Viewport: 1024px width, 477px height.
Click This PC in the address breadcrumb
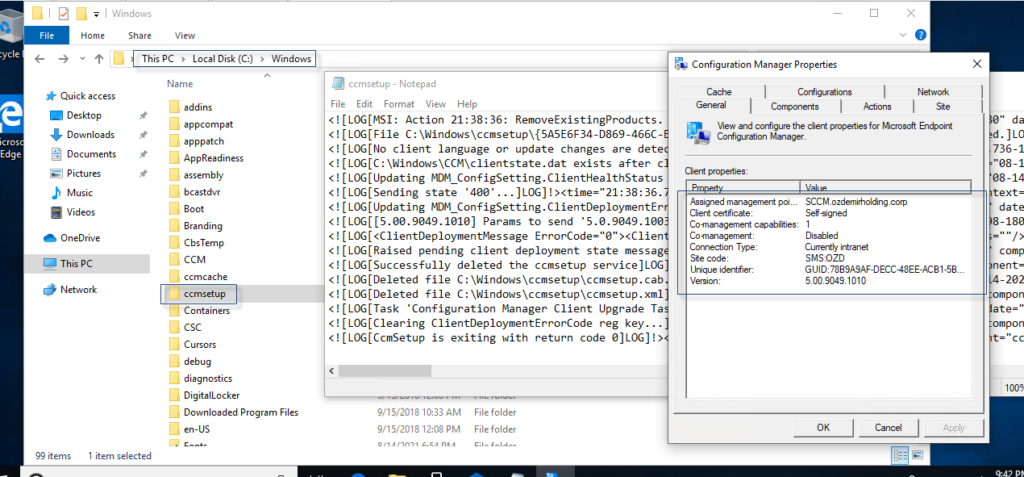coord(159,59)
